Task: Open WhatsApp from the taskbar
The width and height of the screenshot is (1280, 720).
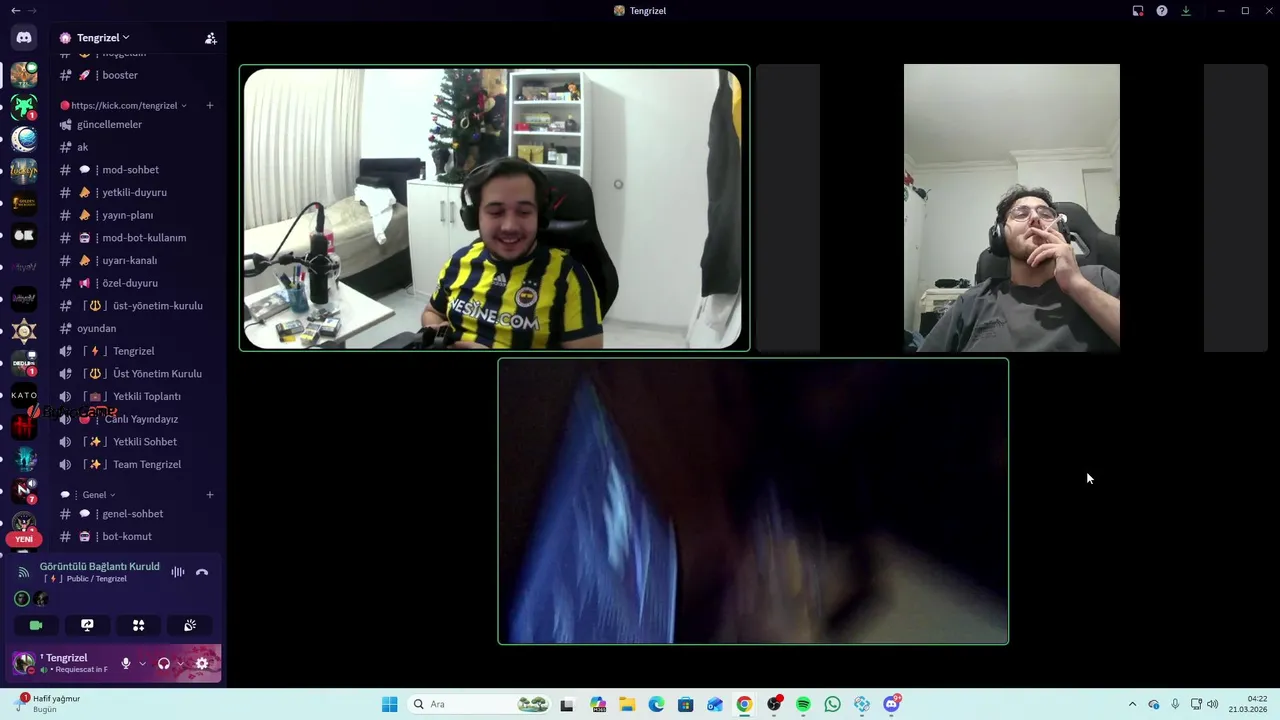Action: pos(833,704)
